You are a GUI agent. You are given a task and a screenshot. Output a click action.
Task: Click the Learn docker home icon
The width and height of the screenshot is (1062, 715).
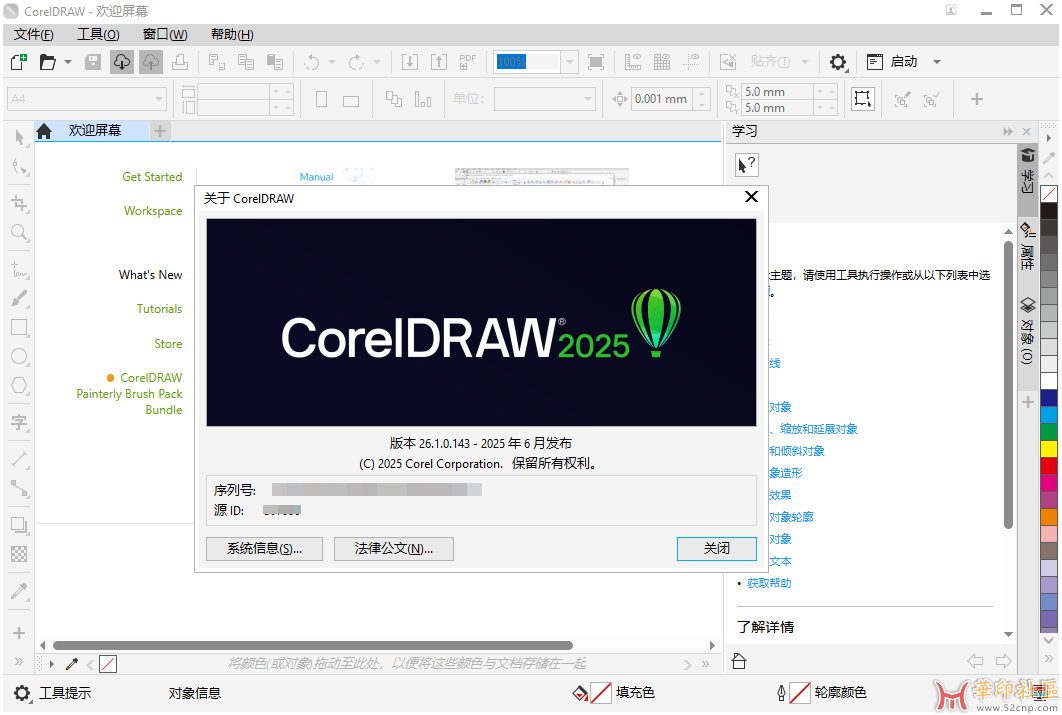click(x=739, y=662)
